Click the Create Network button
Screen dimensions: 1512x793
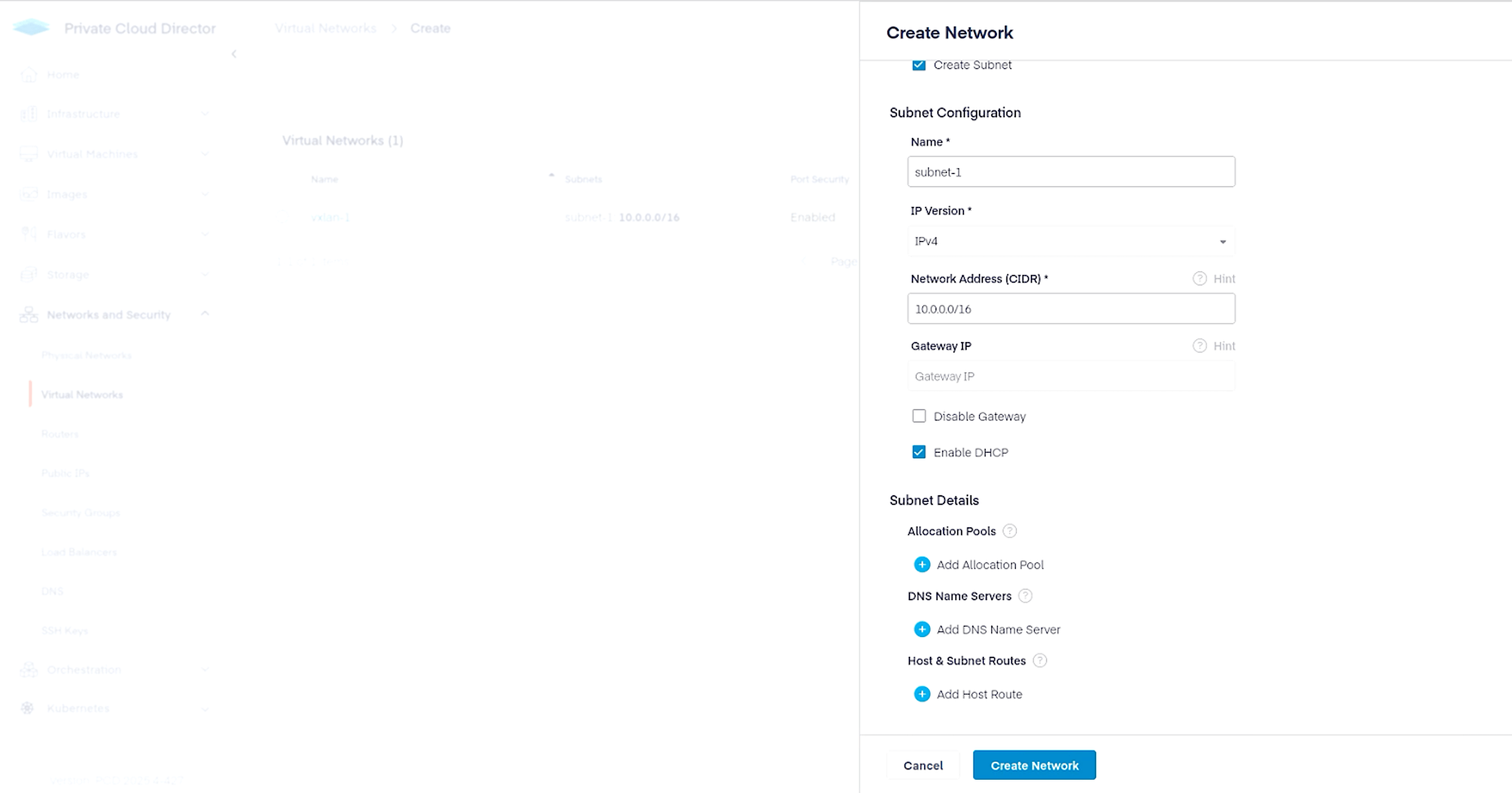coord(1034,765)
